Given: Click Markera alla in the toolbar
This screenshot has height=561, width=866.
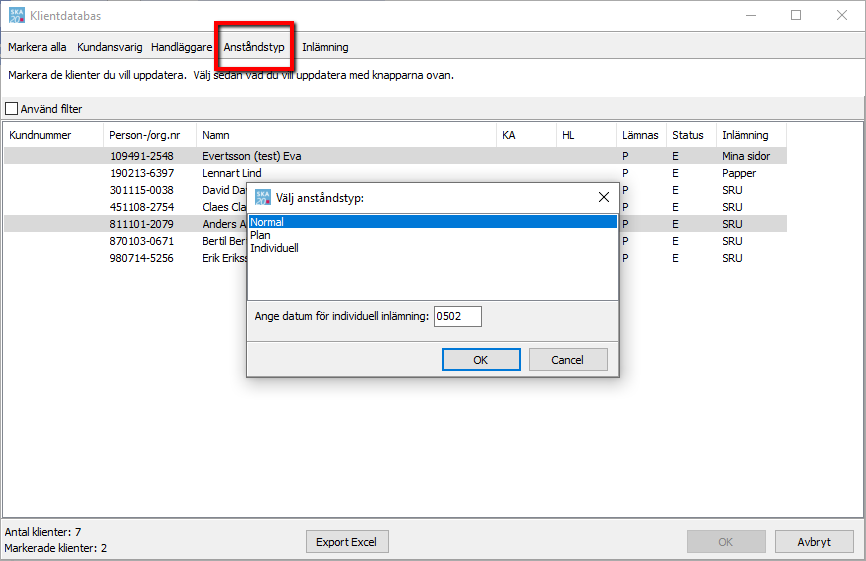Looking at the screenshot, I should [x=37, y=47].
